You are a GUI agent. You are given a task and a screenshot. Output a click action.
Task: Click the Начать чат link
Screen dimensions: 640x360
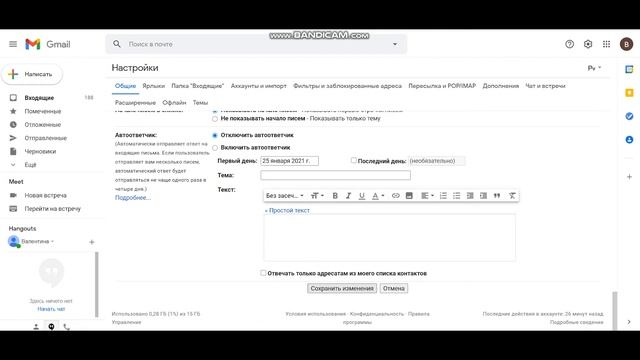click(x=51, y=309)
